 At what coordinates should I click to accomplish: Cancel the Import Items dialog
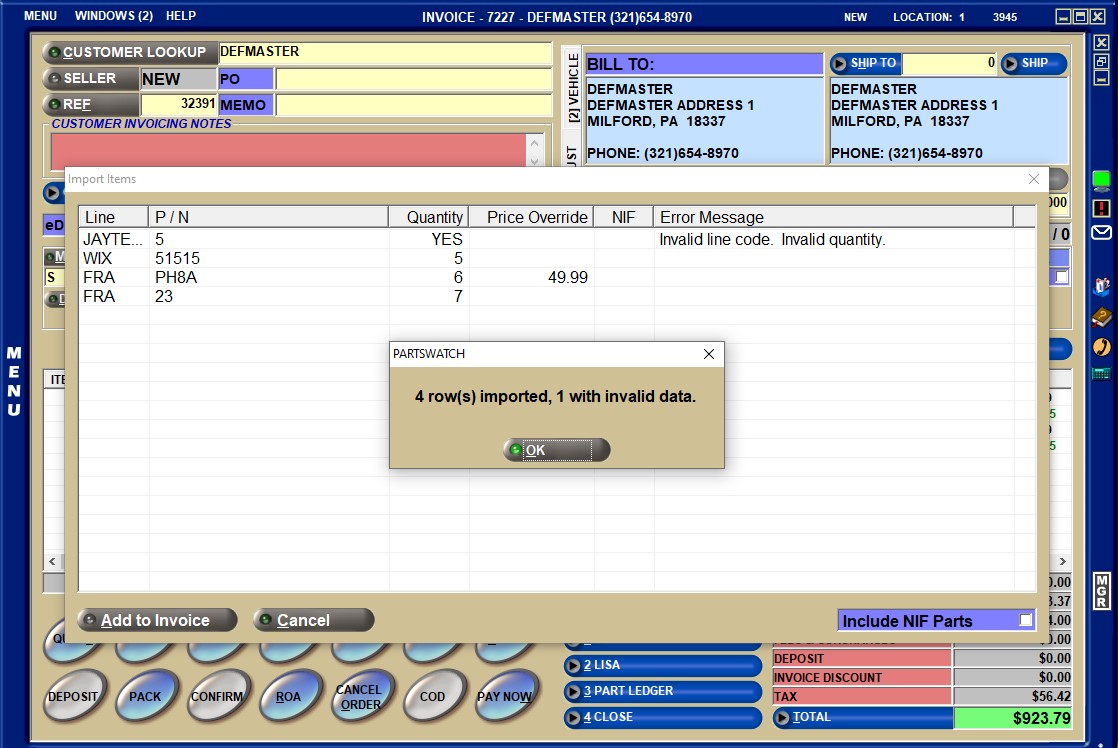[x=313, y=620]
